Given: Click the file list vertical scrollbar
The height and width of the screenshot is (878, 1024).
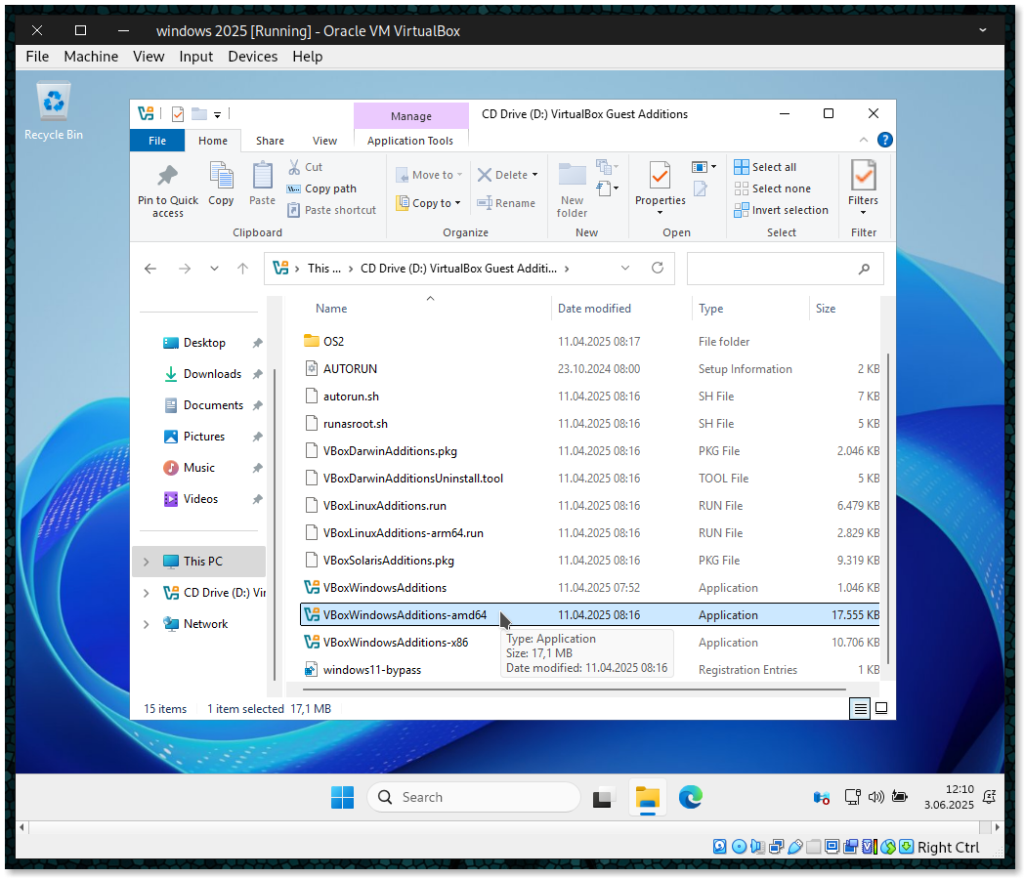Looking at the screenshot, I should (888, 507).
